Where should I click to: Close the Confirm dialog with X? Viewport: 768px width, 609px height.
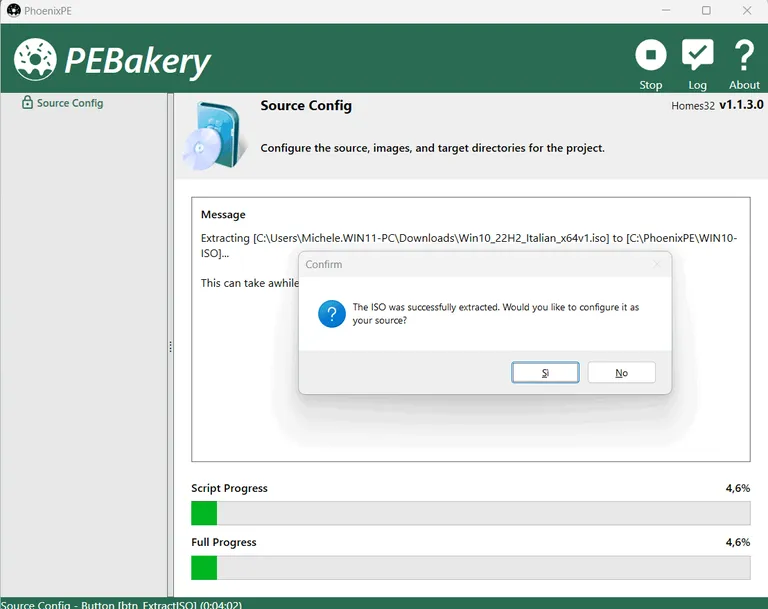[657, 265]
